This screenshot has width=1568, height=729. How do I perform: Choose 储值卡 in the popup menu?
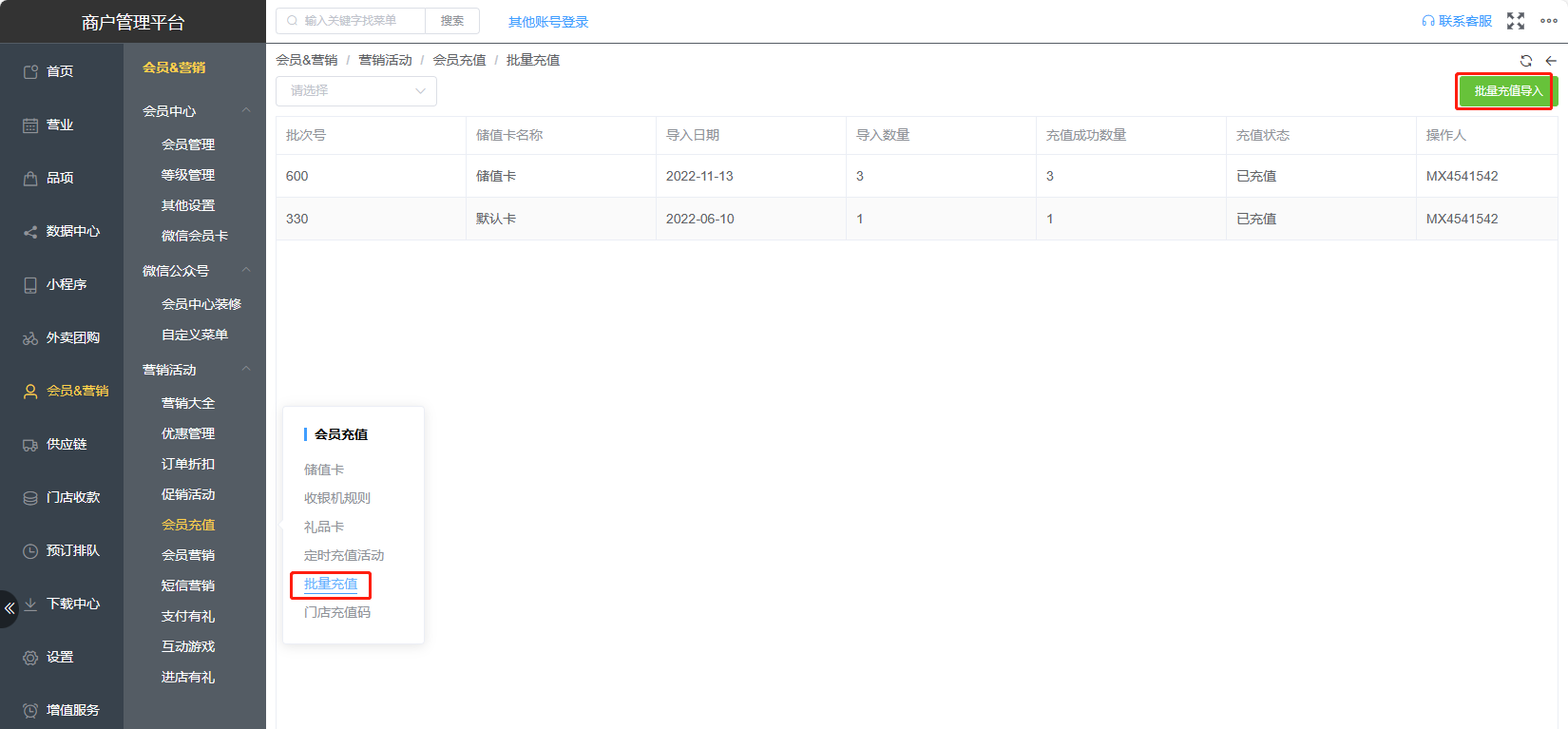point(324,470)
